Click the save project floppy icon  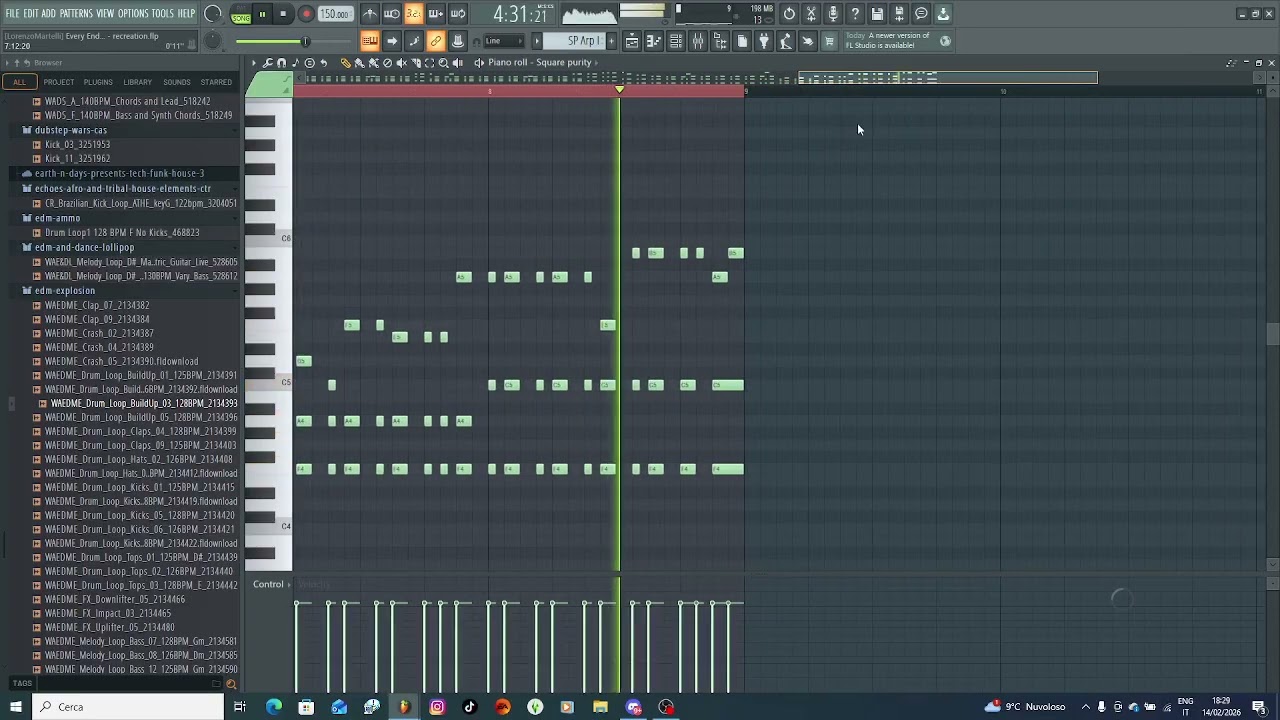coord(877,14)
